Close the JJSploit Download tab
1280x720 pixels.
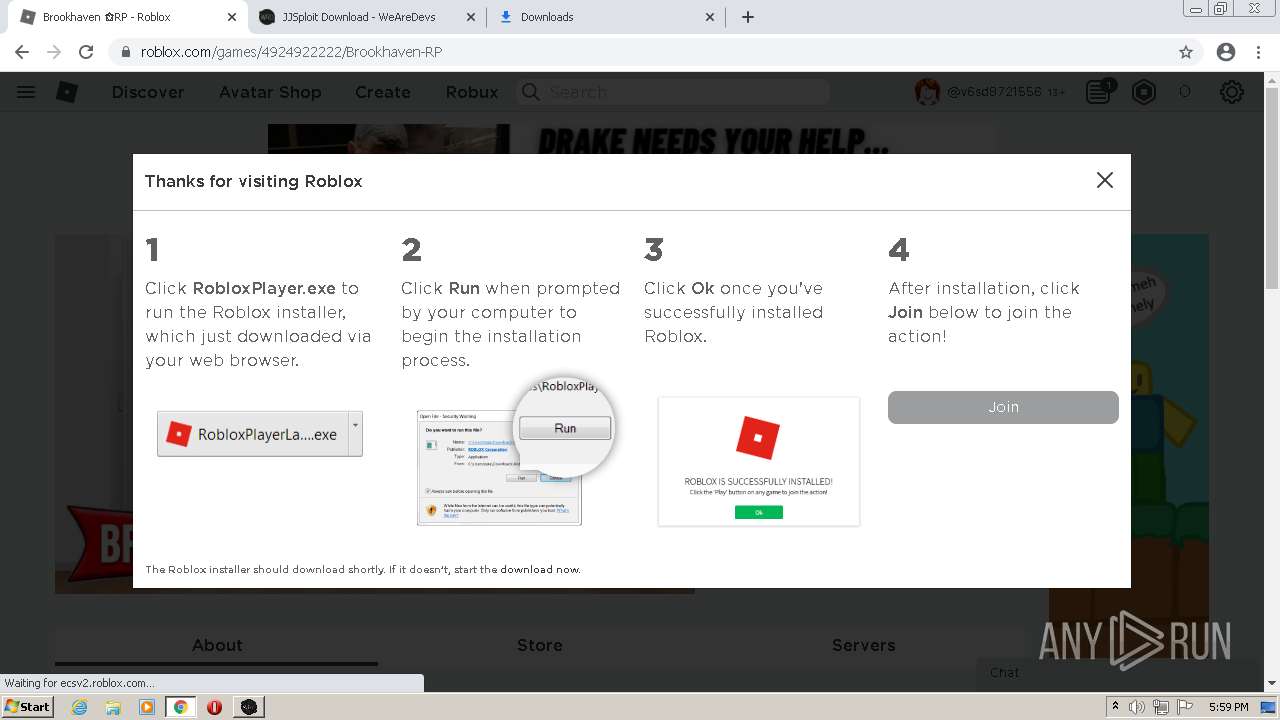471,17
